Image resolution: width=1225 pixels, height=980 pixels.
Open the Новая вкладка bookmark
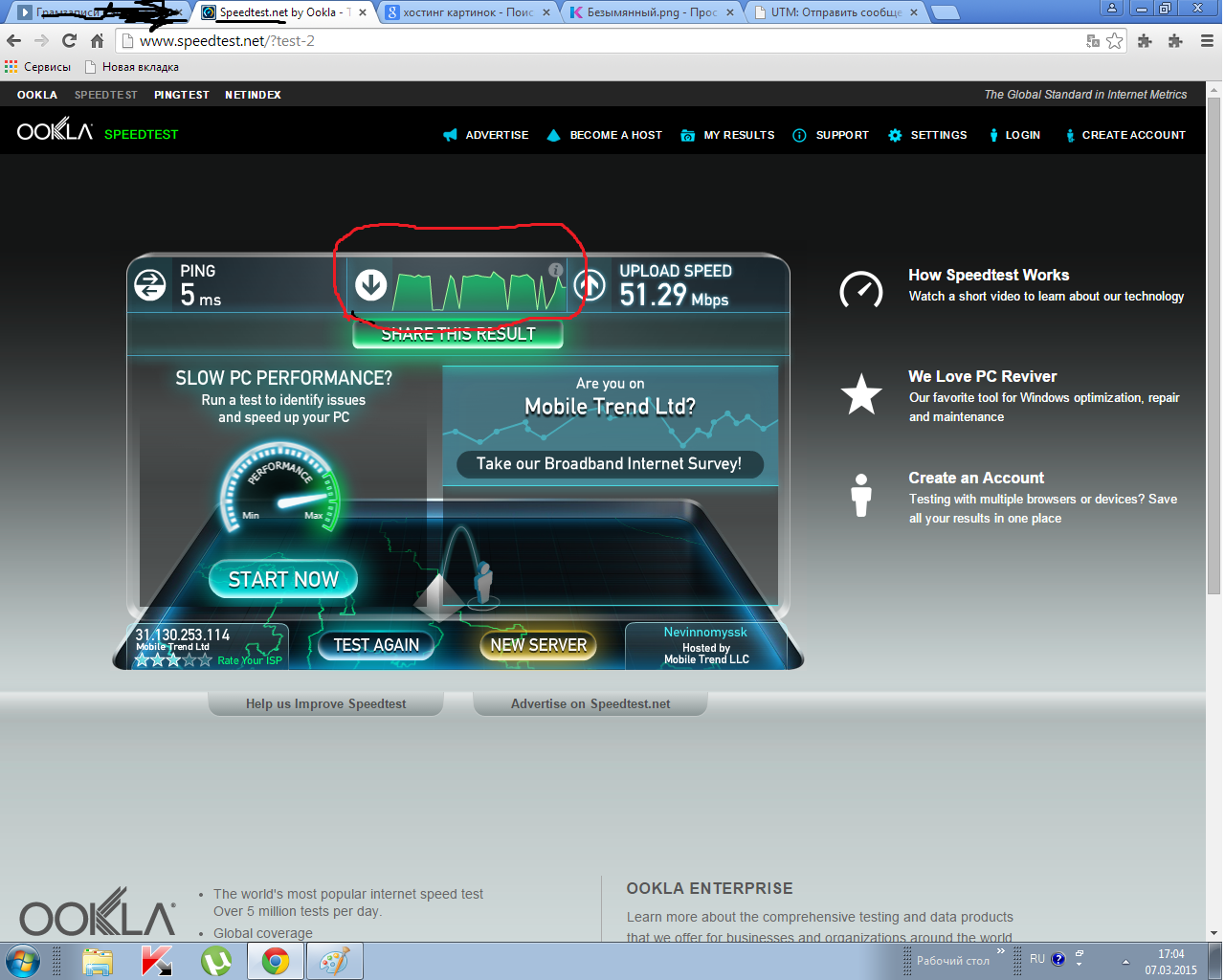point(131,67)
